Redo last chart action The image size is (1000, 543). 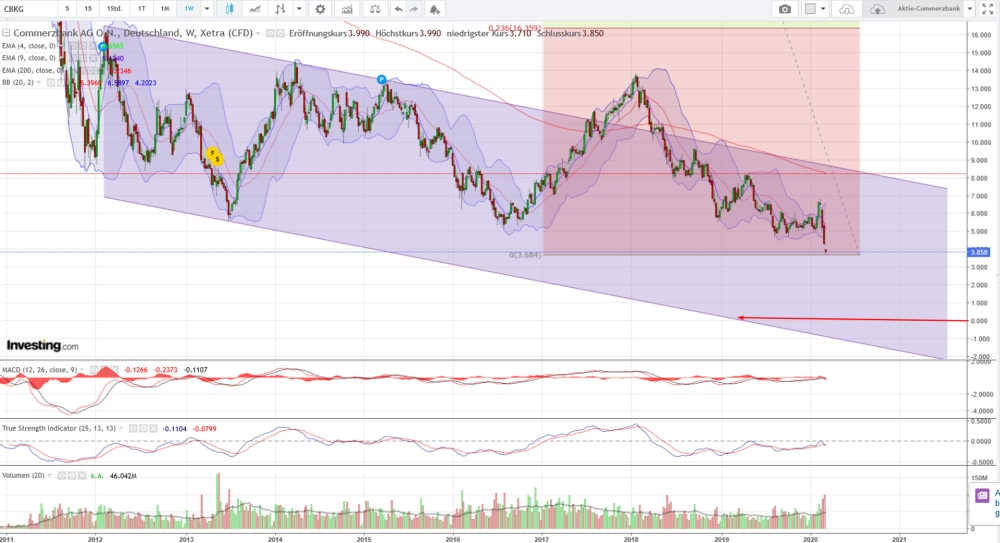(415, 9)
